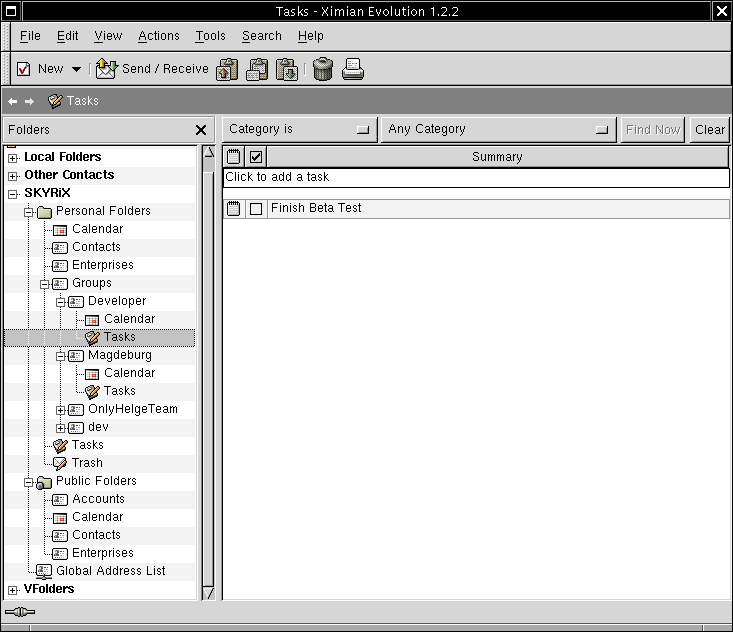Open the 'Category is' search dropdown

[x=300, y=129]
